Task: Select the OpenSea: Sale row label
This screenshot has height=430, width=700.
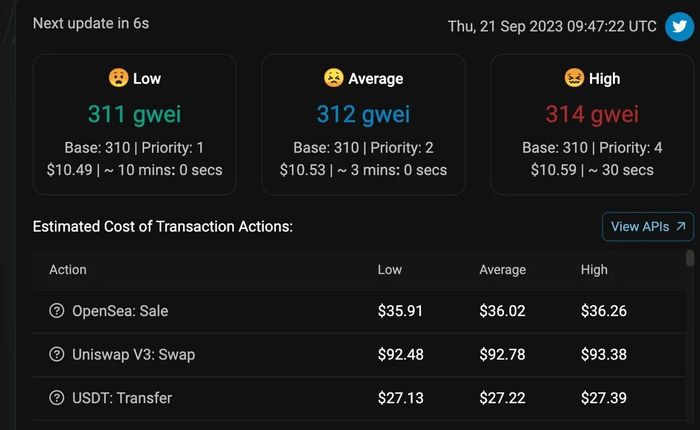Action: (x=120, y=311)
